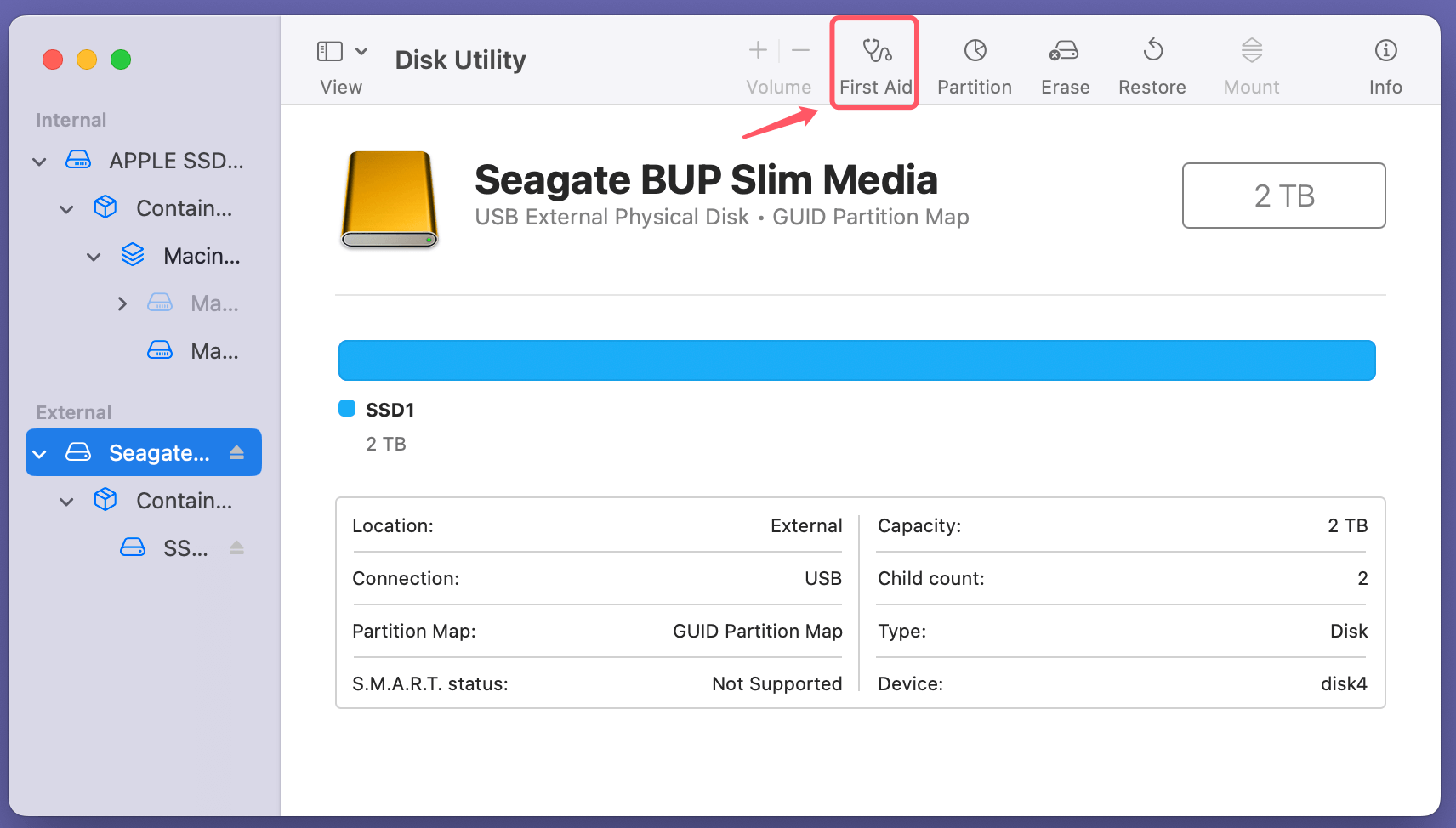Image resolution: width=1456 pixels, height=828 pixels.
Task: Expand the disclosure triangle under Macintosh HD
Action: coord(122,303)
